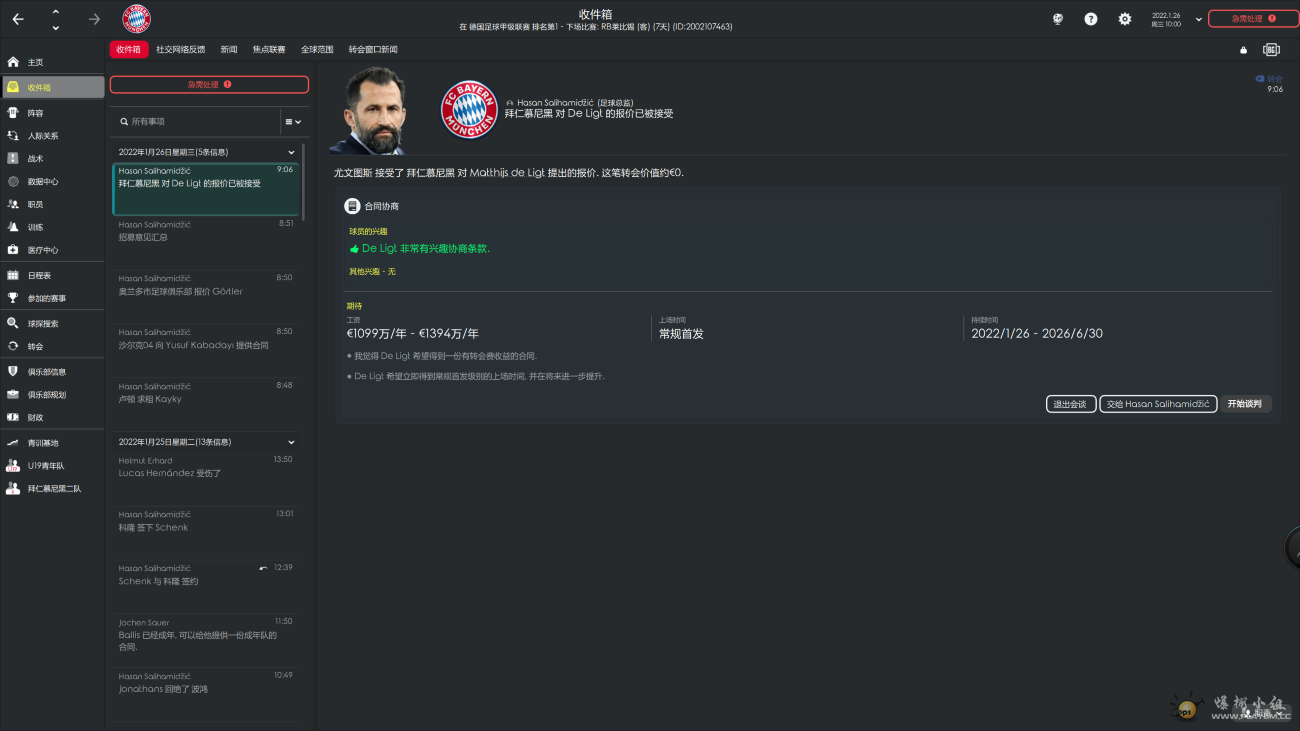The image size is (1300, 731).
Task: Open 数据中心 data hub in the sidebar
Action: point(52,182)
